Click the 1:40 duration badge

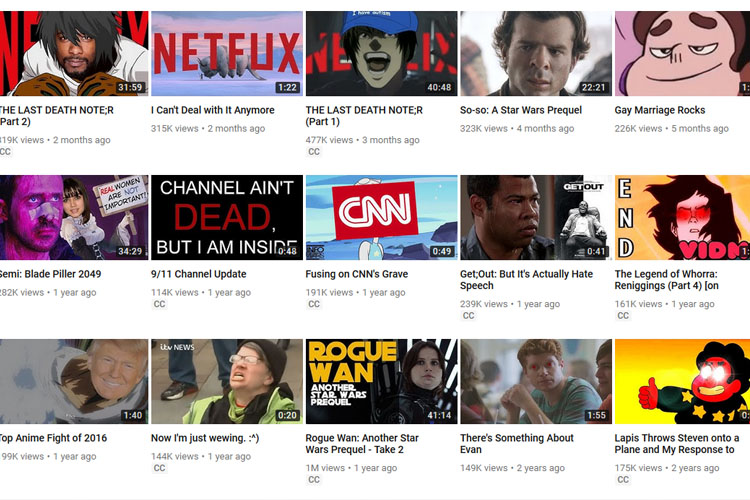[x=132, y=415]
